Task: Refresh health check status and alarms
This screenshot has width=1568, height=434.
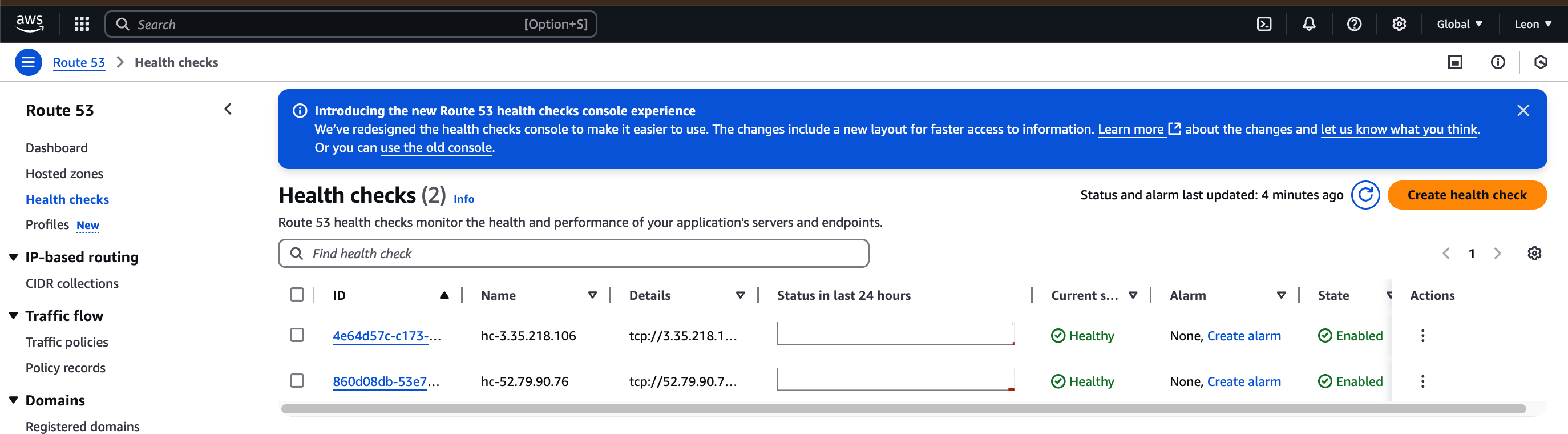Action: pos(1365,195)
